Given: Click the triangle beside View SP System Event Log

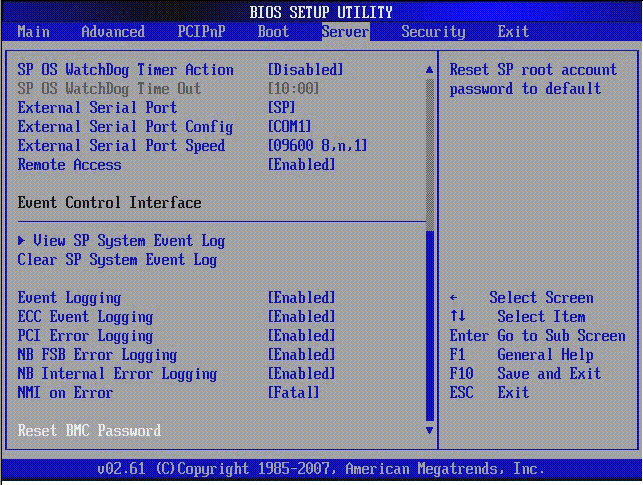Looking at the screenshot, I should [x=21, y=241].
